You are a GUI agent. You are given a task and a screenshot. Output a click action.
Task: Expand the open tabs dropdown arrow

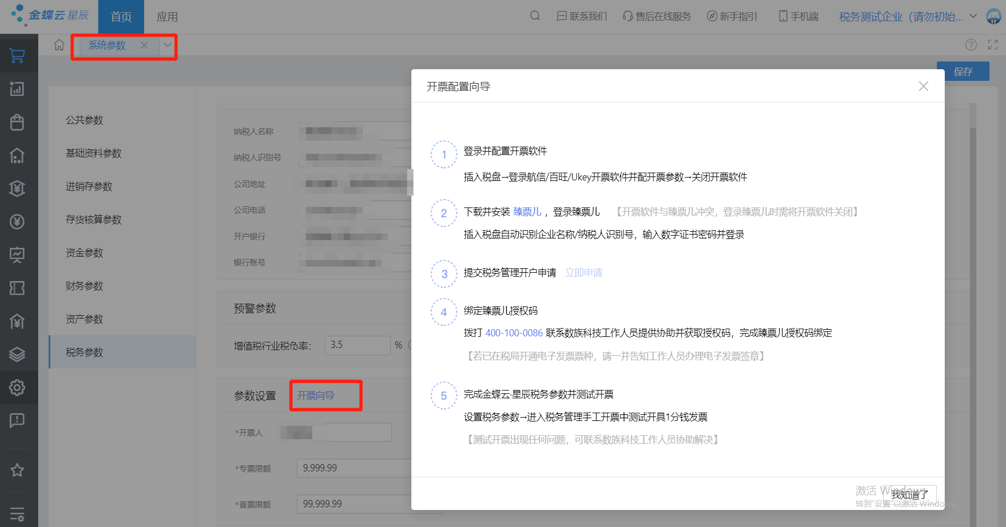pyautogui.click(x=167, y=45)
